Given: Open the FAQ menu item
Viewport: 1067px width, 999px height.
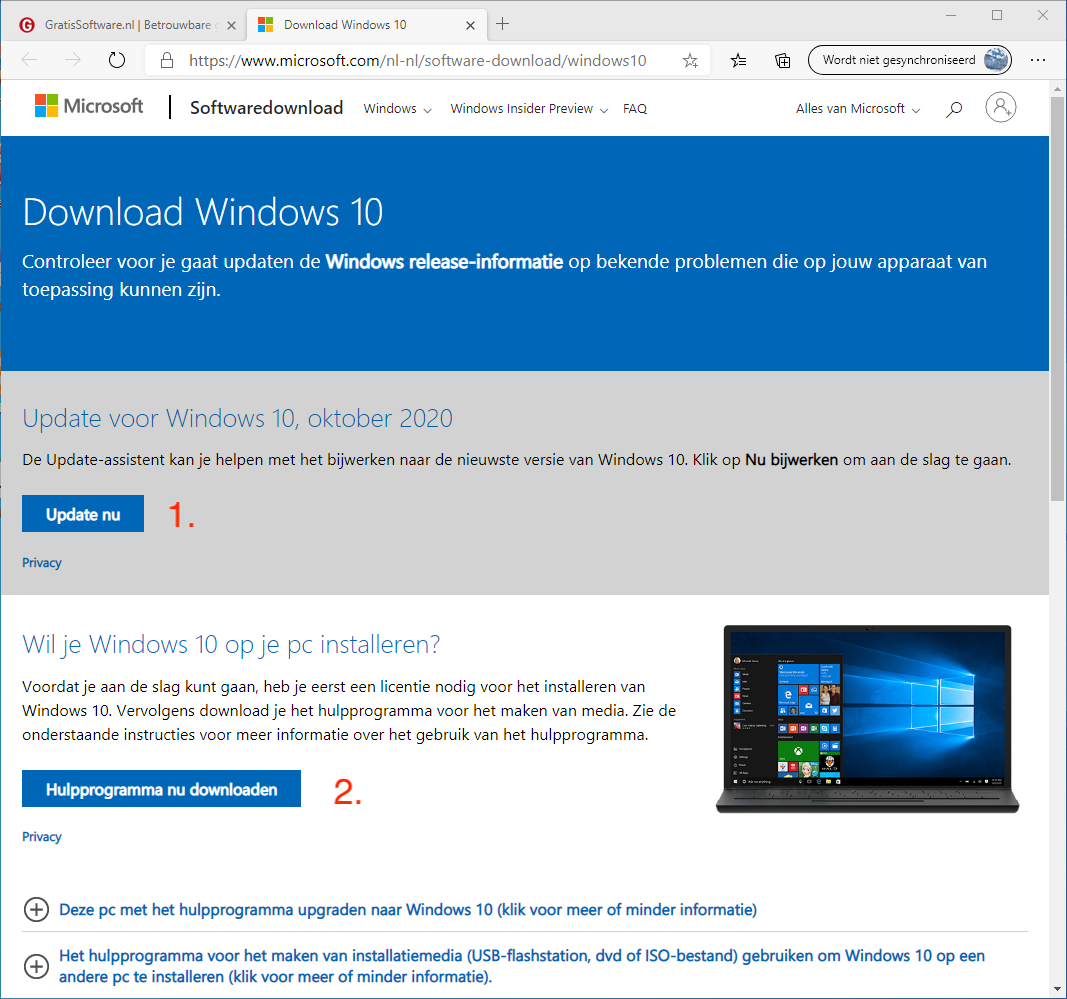Looking at the screenshot, I should tap(635, 109).
